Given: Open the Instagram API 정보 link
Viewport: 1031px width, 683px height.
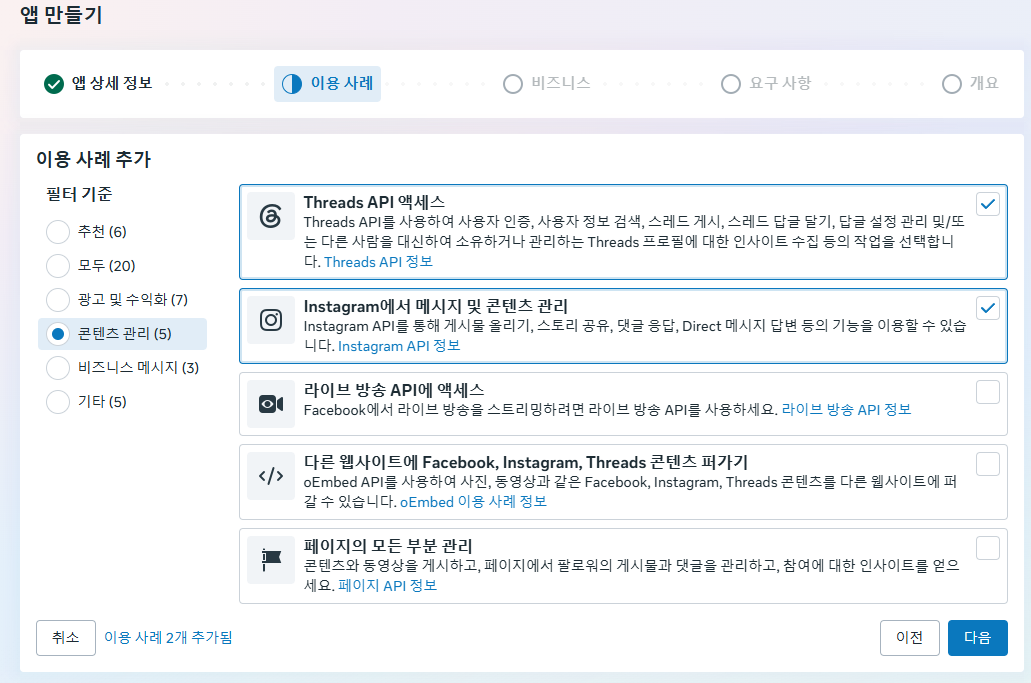Looking at the screenshot, I should pos(398,346).
